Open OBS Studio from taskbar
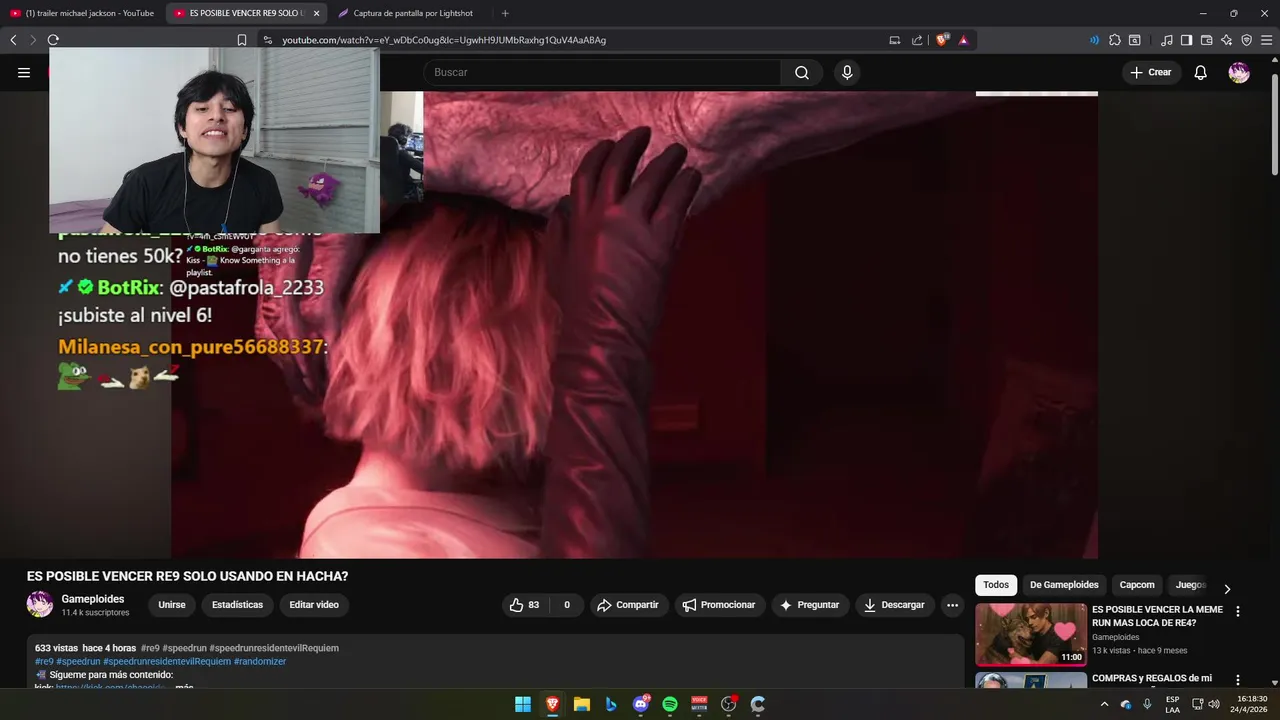The height and width of the screenshot is (720, 1280). tap(729, 704)
